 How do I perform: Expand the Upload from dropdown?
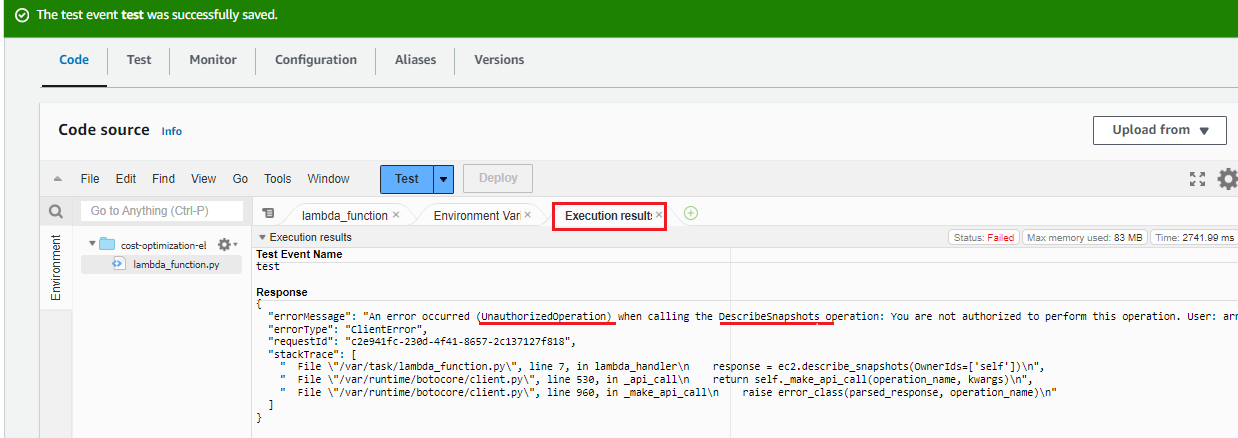click(1160, 130)
